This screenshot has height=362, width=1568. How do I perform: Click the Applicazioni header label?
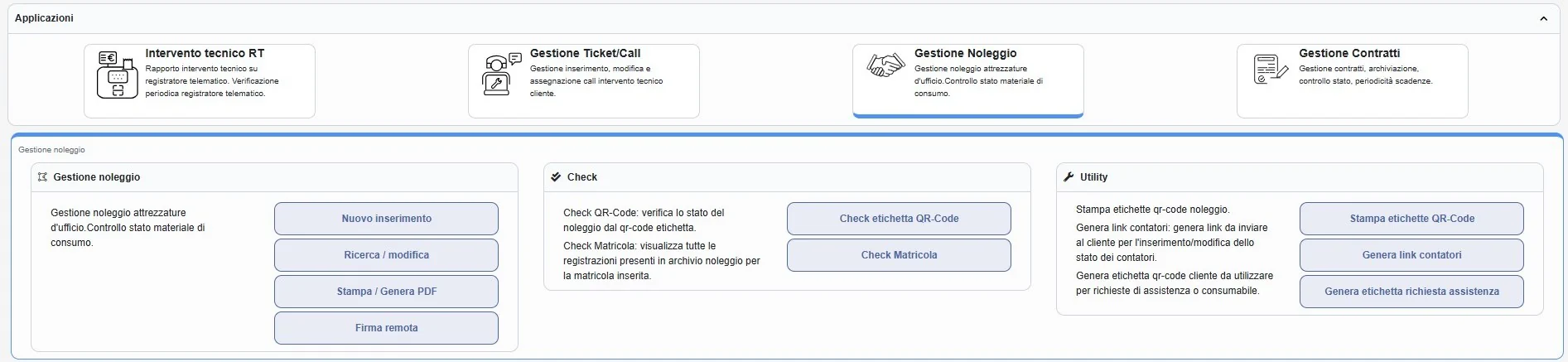coord(44,18)
